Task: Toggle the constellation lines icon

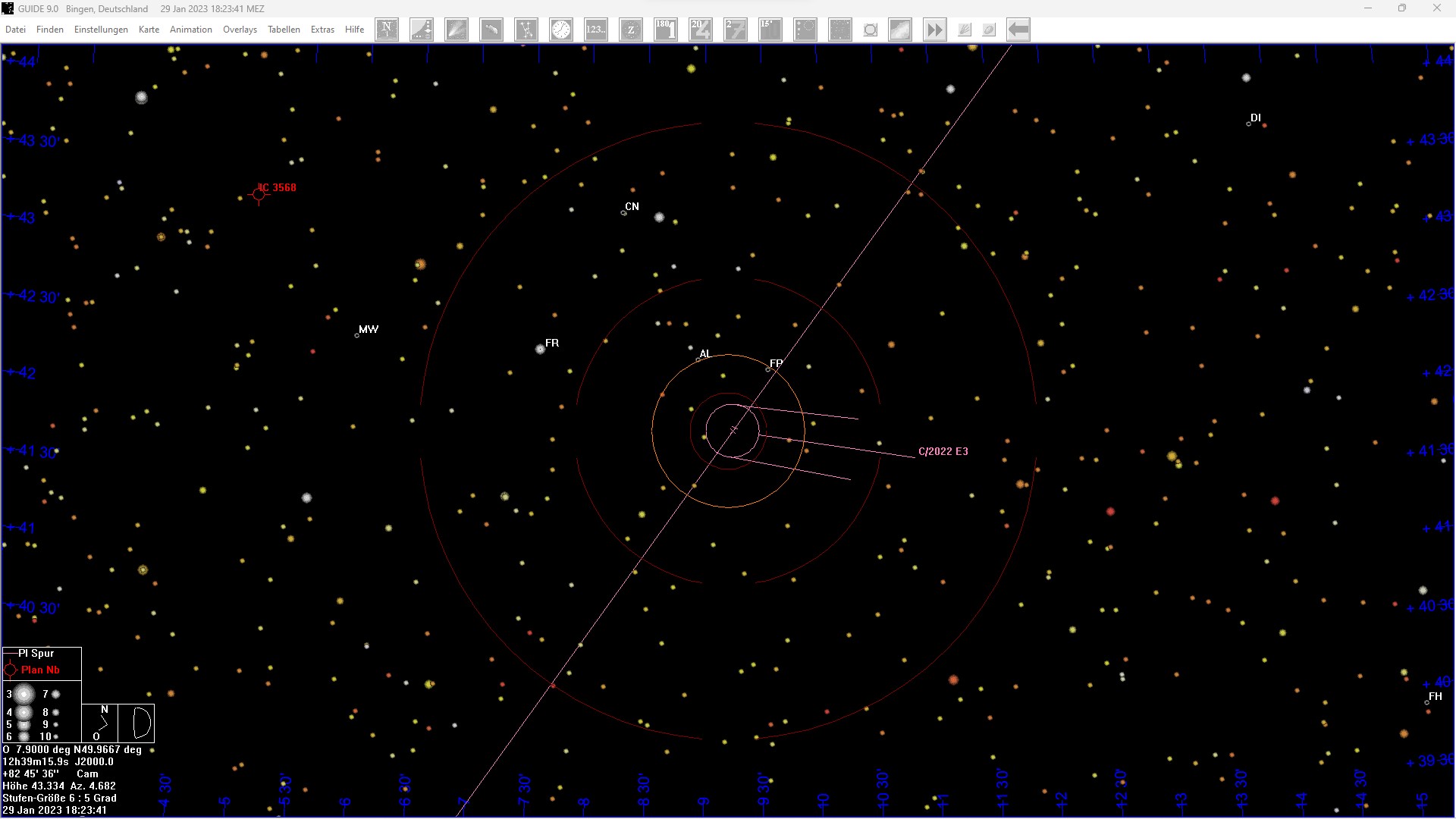Action: pyautogui.click(x=526, y=30)
